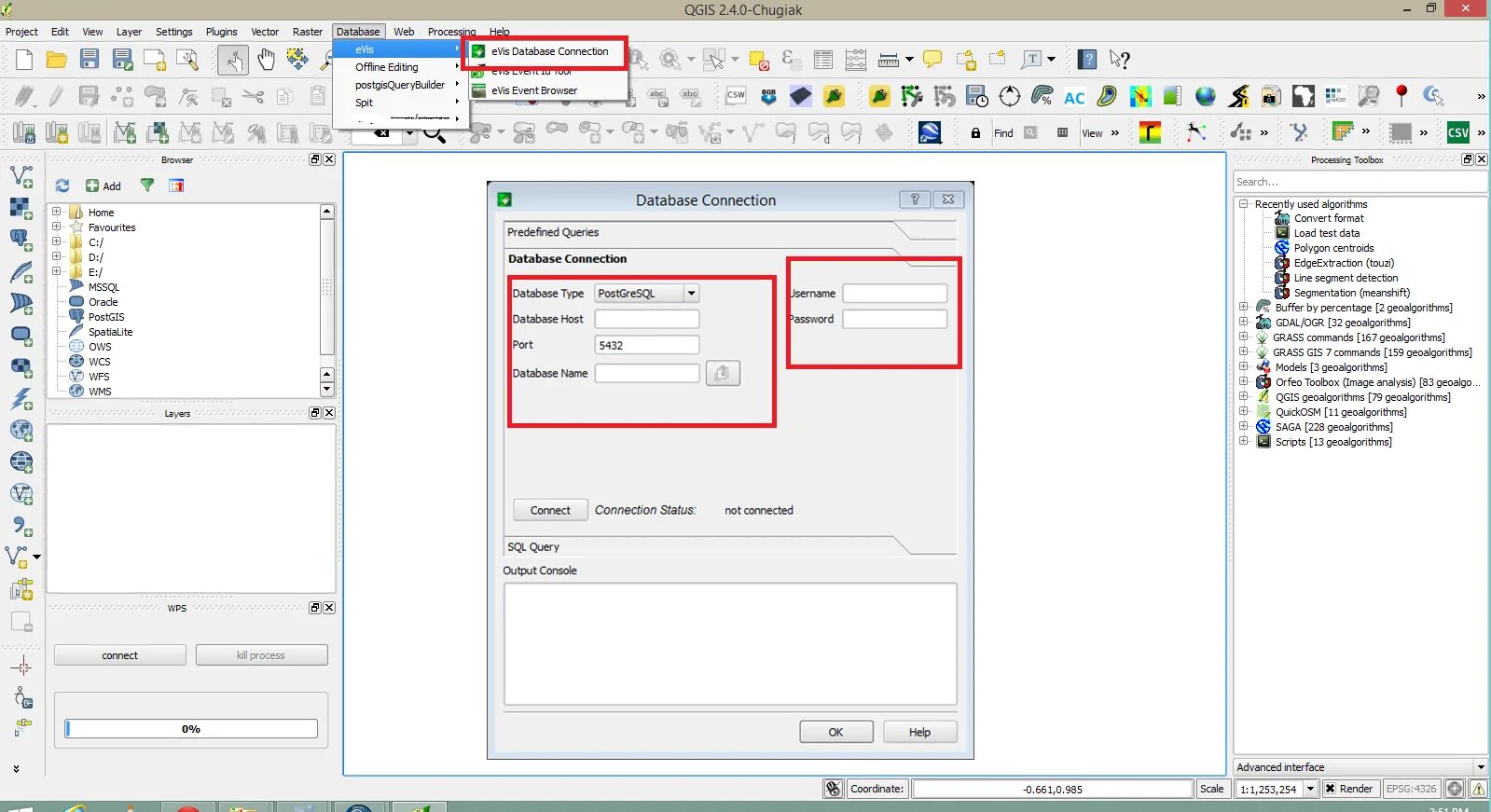
Task: Toggle extents icon left of Coordinate
Action: (834, 789)
